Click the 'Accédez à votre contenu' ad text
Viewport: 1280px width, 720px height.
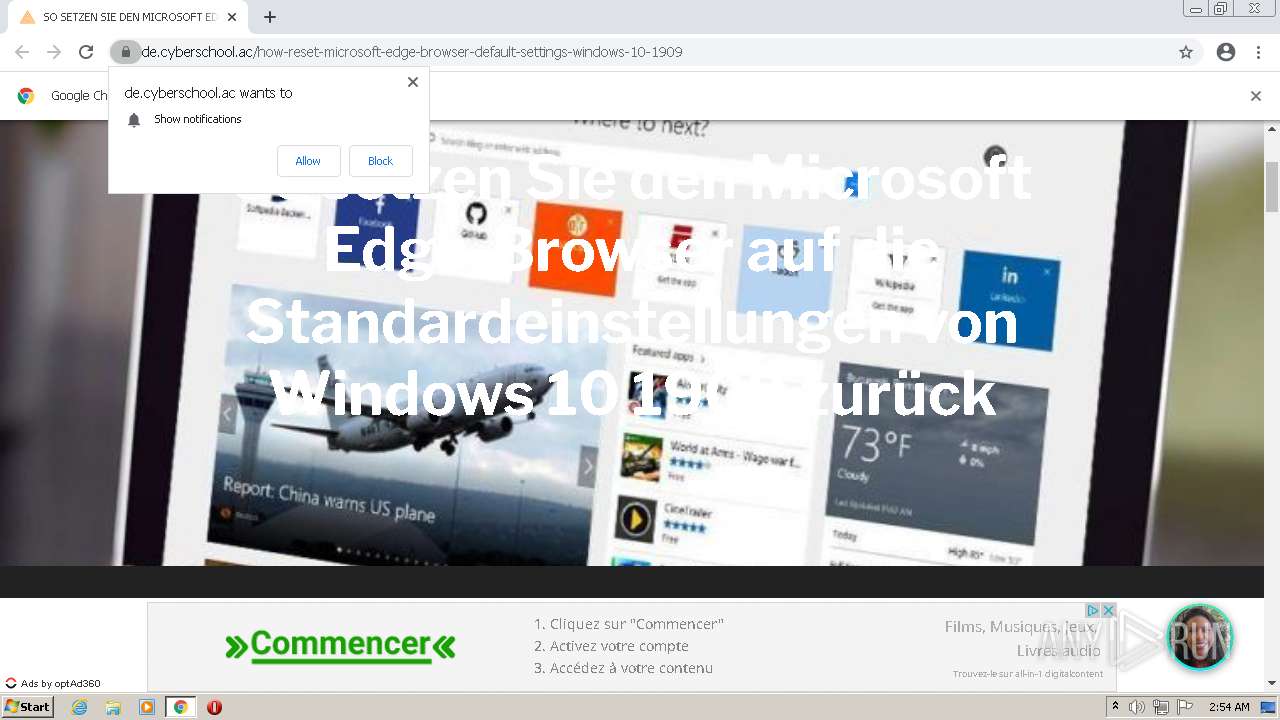(x=623, y=668)
